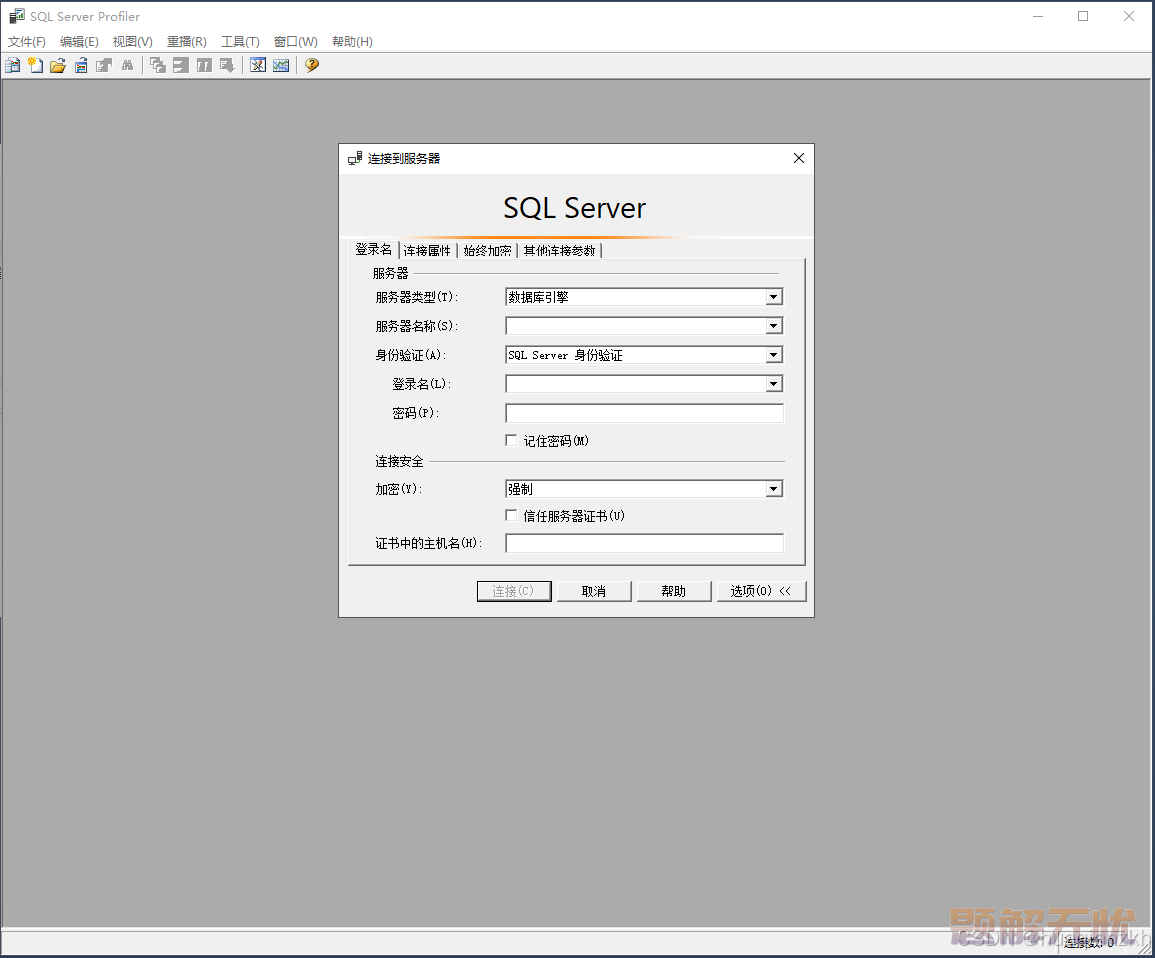Click the yellow Help question mark icon
This screenshot has width=1155, height=958.
(312, 66)
